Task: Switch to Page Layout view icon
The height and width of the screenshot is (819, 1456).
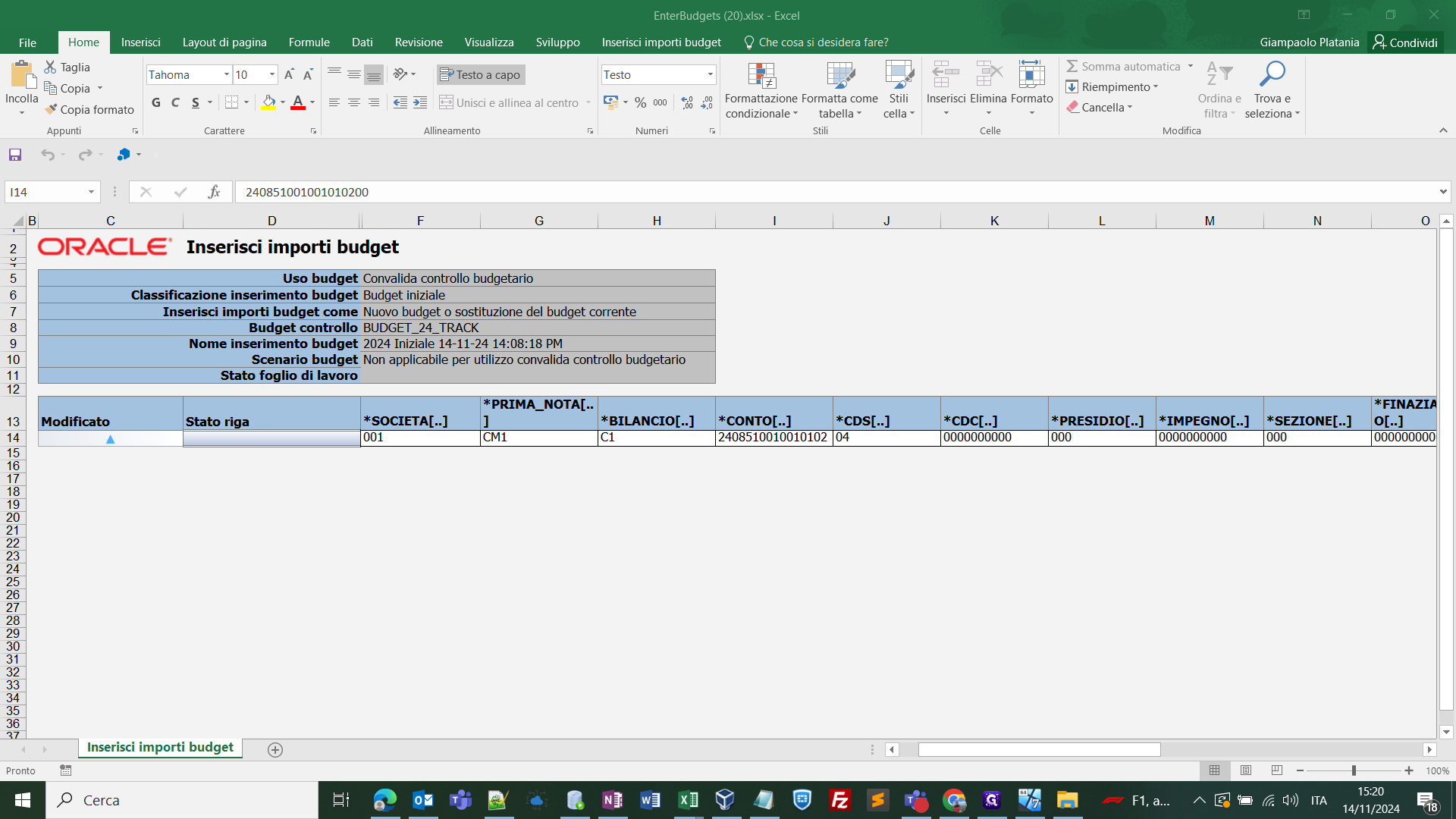Action: pos(1246,770)
